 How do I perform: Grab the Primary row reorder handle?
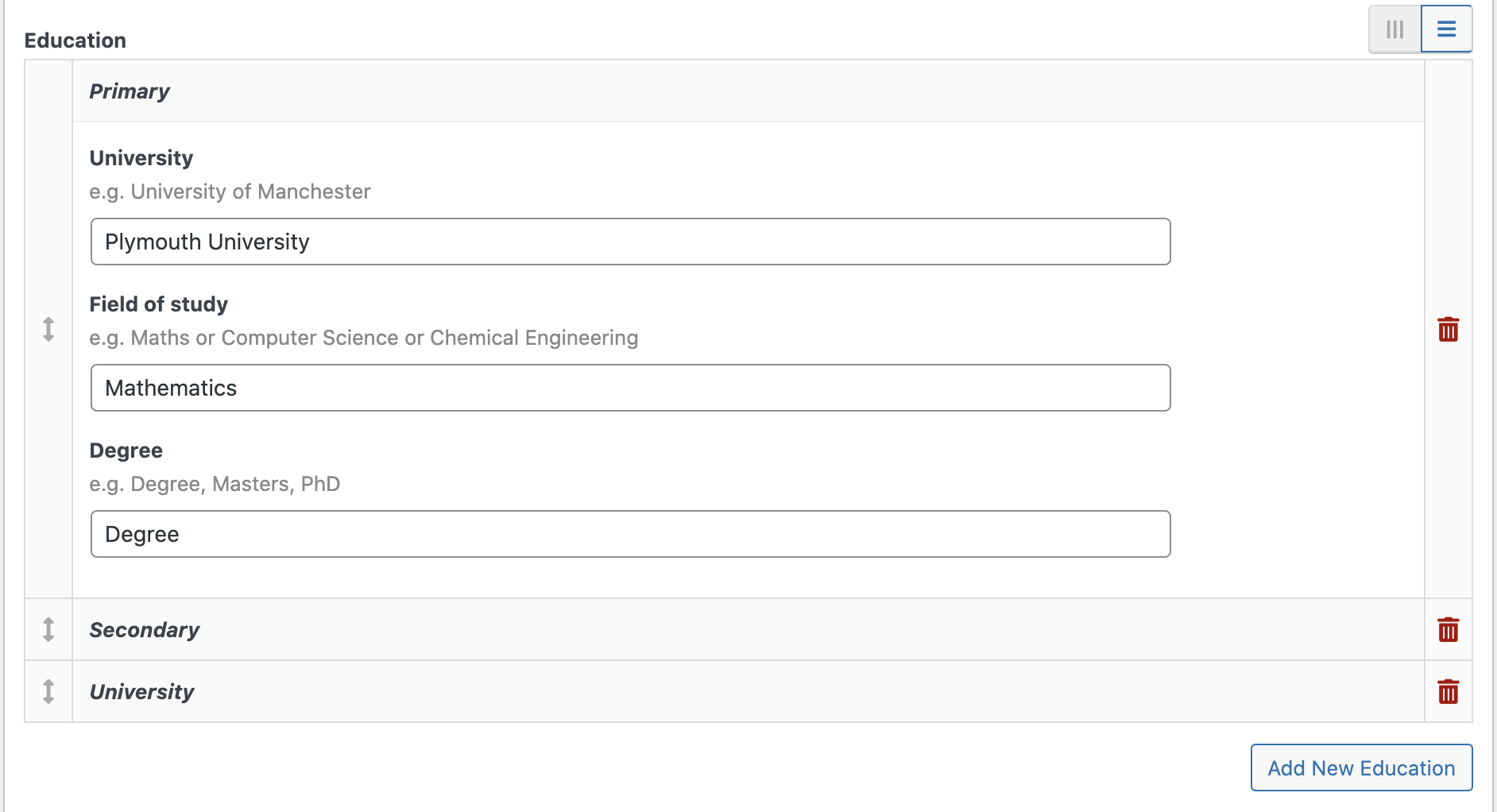click(48, 329)
